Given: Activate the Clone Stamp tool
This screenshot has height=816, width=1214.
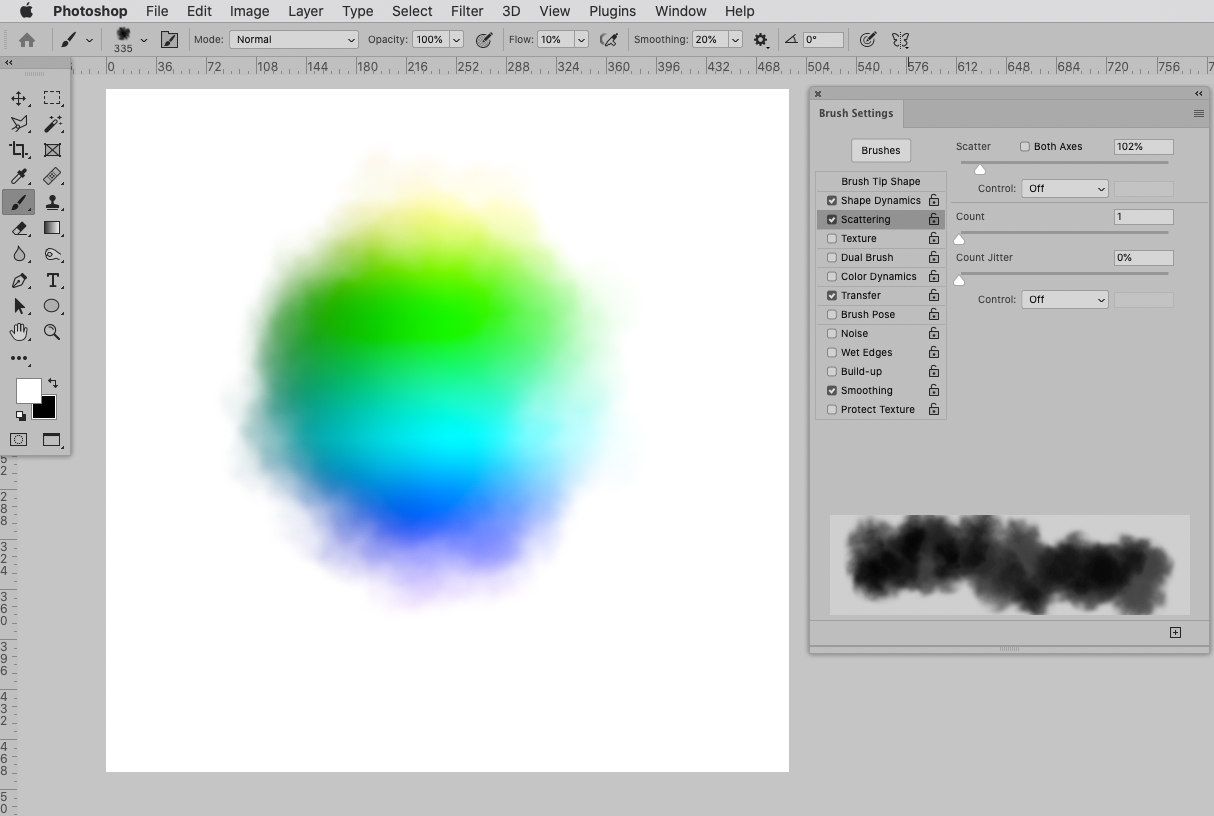Looking at the screenshot, I should click(x=53, y=202).
